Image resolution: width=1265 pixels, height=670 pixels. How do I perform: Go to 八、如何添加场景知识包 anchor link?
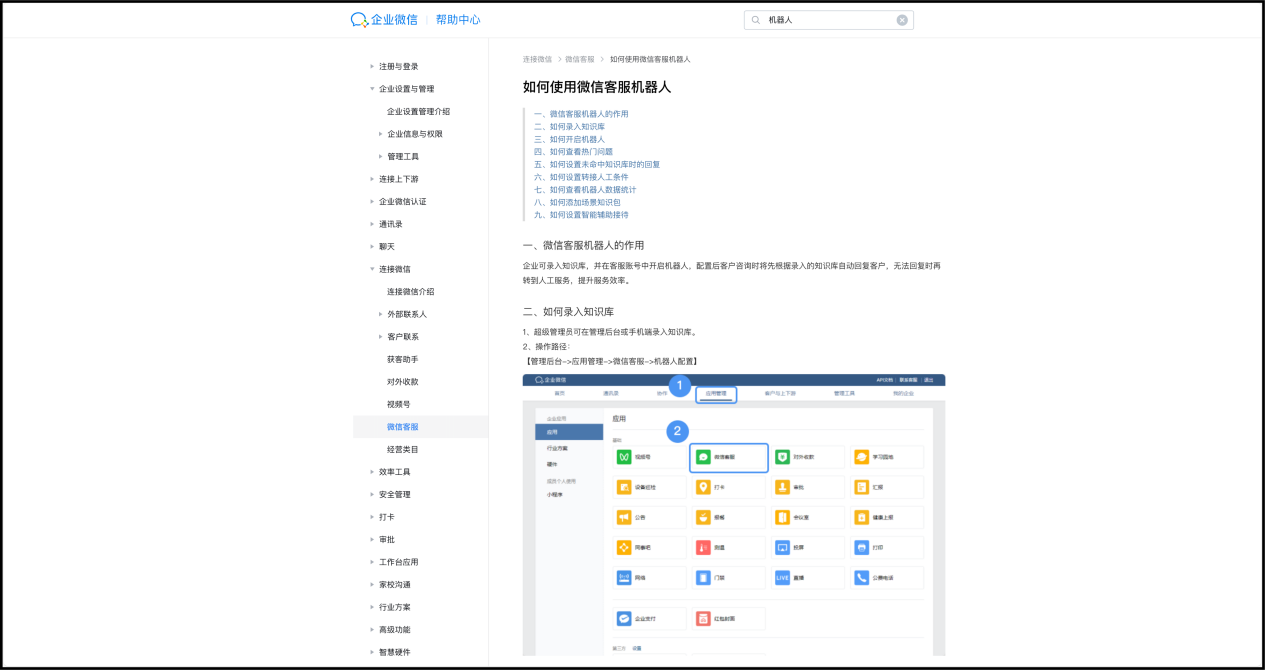click(x=584, y=202)
